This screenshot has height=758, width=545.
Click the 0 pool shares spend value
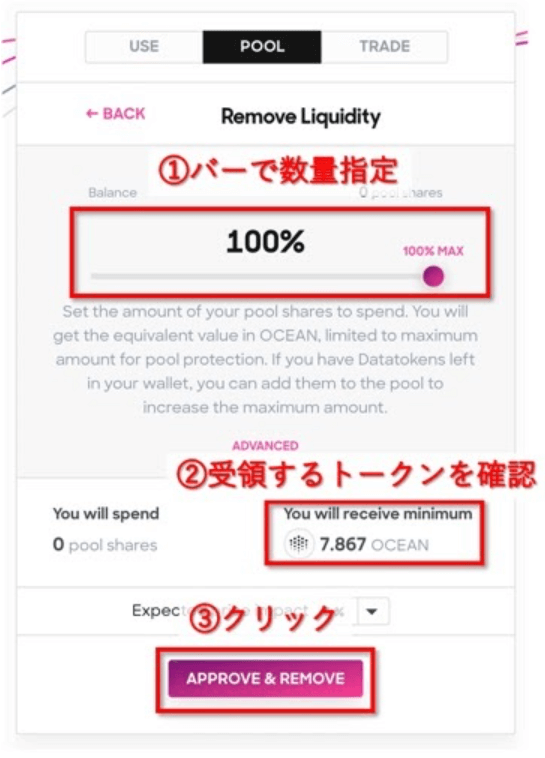105,545
